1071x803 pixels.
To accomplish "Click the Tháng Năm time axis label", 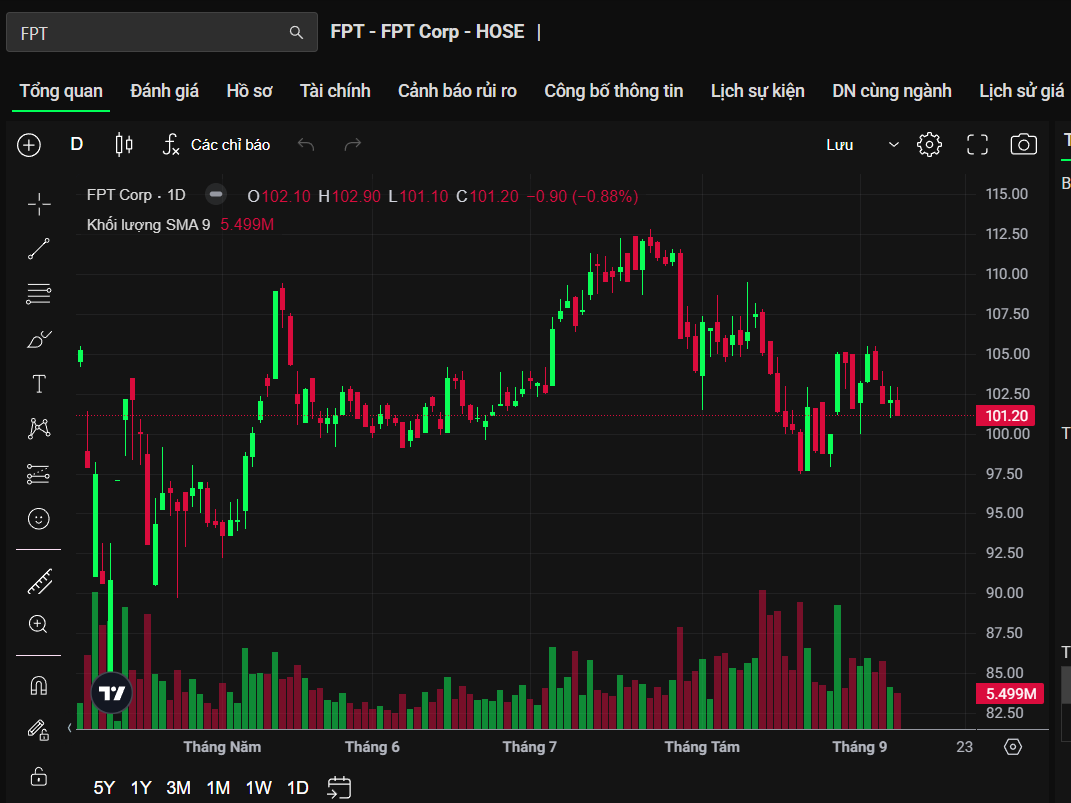I will click(222, 747).
